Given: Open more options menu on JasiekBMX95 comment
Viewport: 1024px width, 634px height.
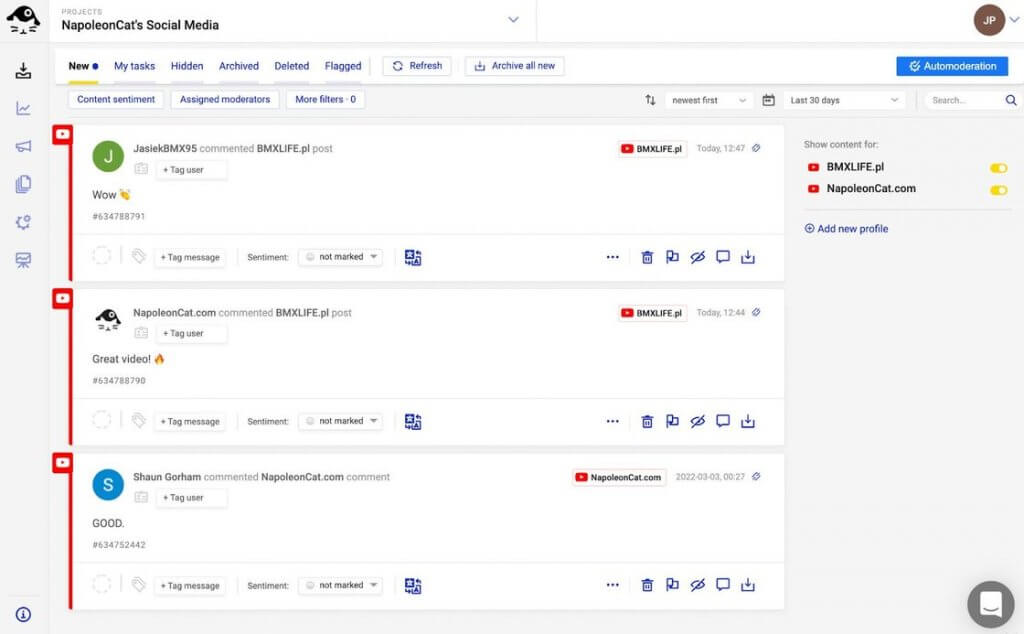Looking at the screenshot, I should 613,257.
